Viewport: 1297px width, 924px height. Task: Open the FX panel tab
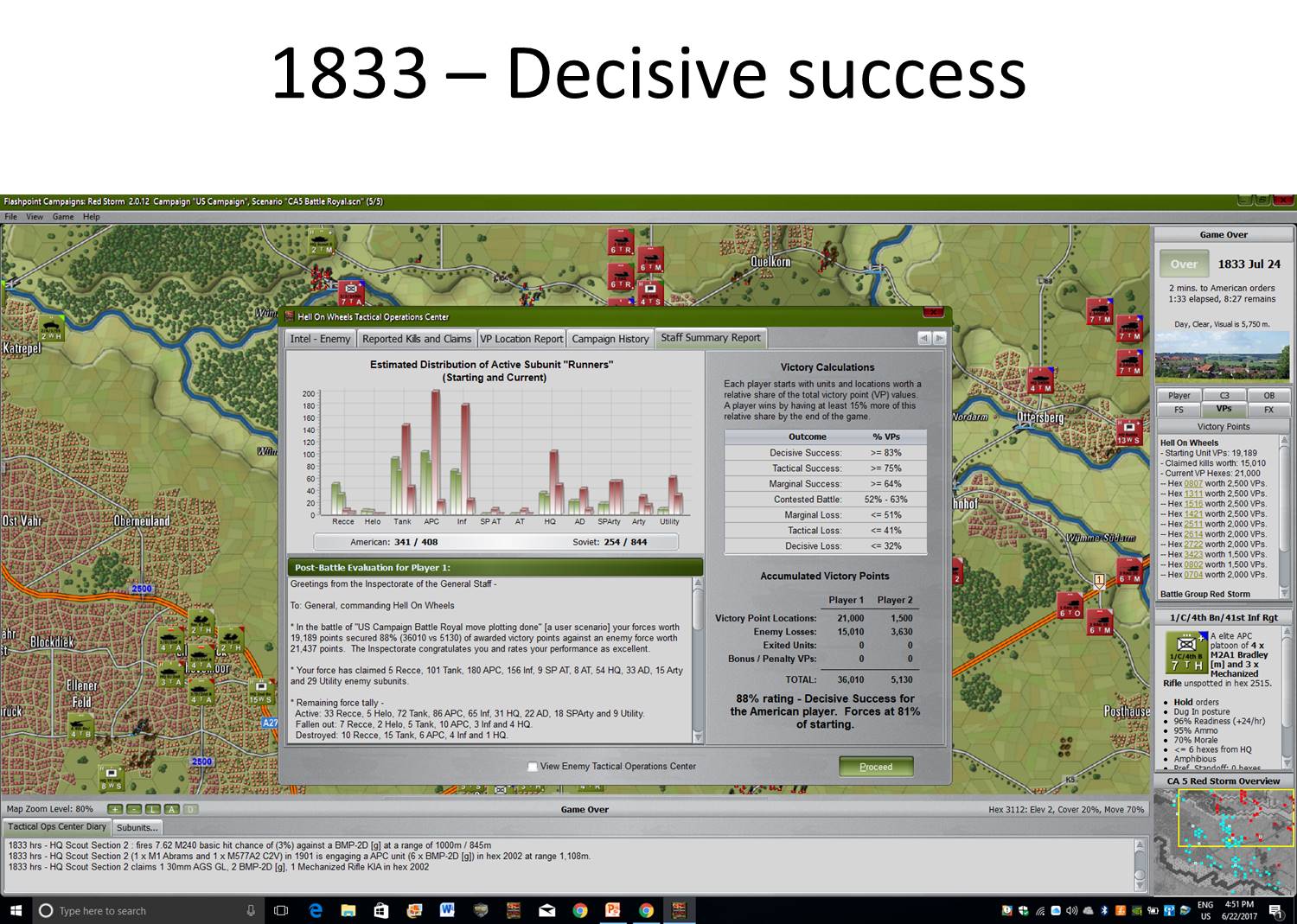click(x=1268, y=410)
